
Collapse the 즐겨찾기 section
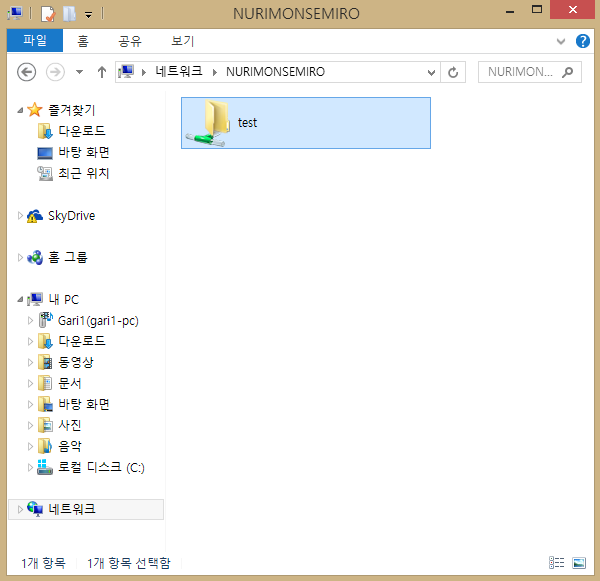point(20,110)
